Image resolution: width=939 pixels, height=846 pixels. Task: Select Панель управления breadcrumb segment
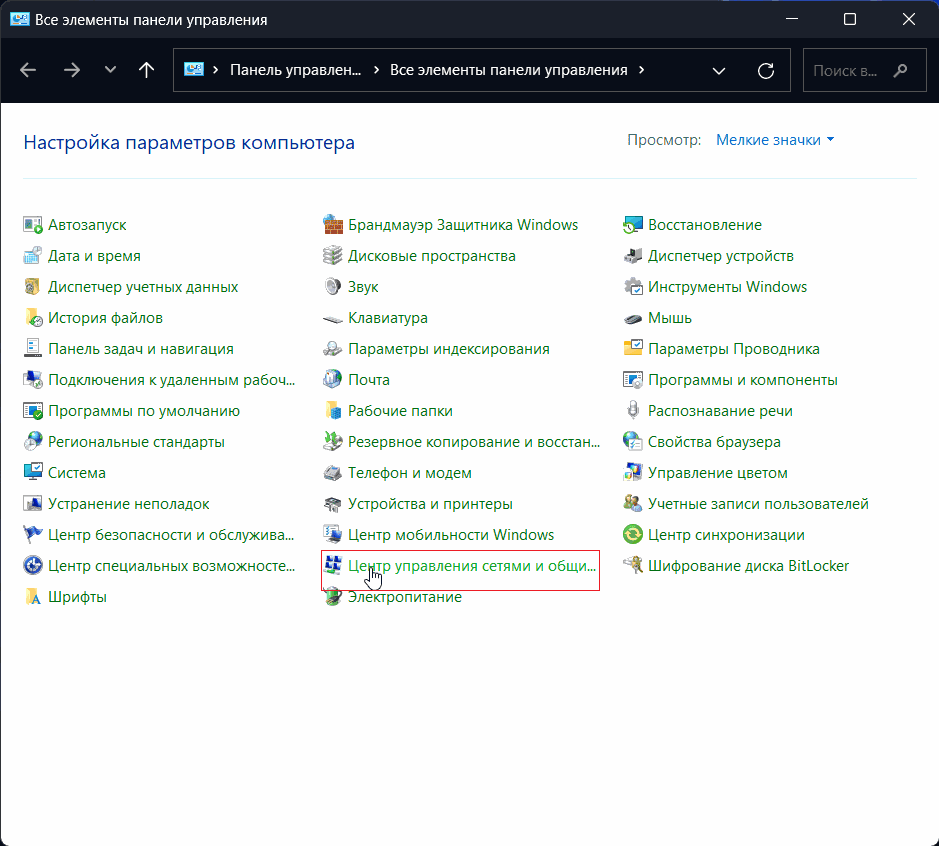click(294, 71)
